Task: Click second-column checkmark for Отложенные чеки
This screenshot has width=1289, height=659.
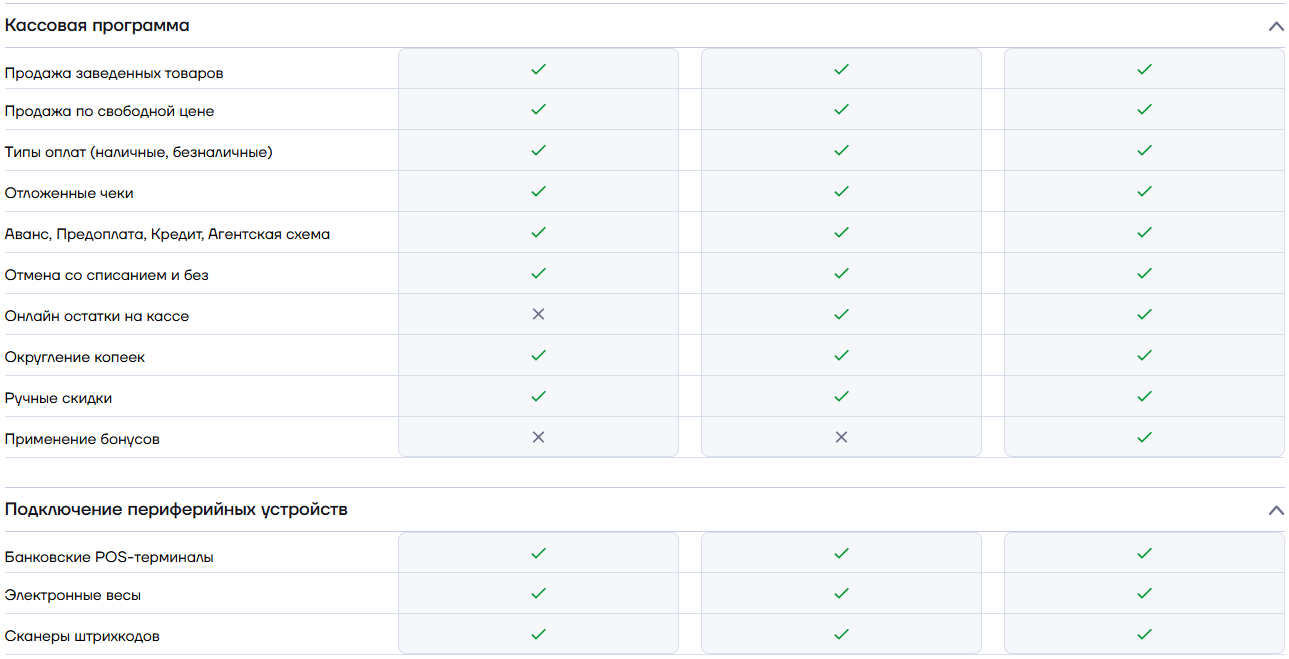Action: 841,191
